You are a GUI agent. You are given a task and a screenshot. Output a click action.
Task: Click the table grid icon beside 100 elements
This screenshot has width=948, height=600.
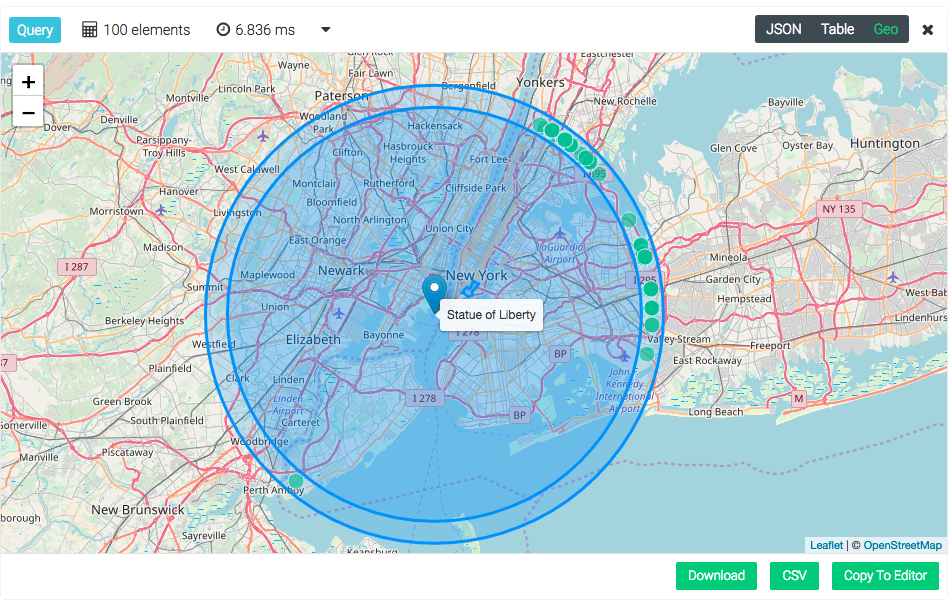[90, 30]
